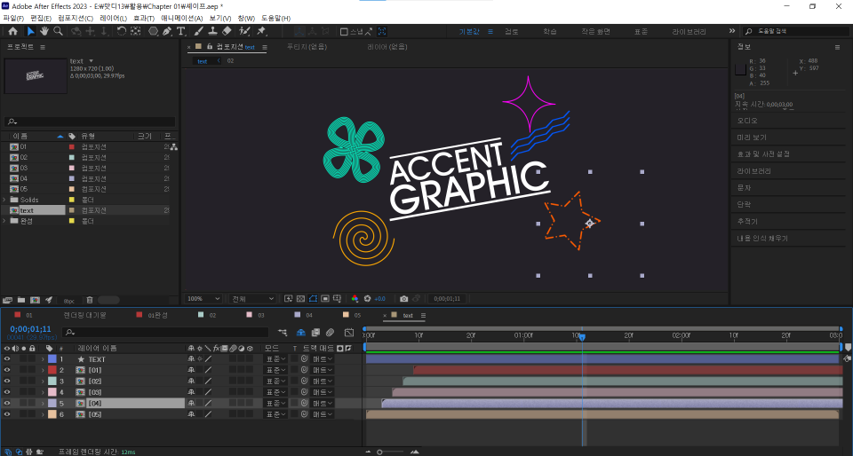The width and height of the screenshot is (853, 456).
Task: Open the 편집(E) menu
Action: pos(41,18)
